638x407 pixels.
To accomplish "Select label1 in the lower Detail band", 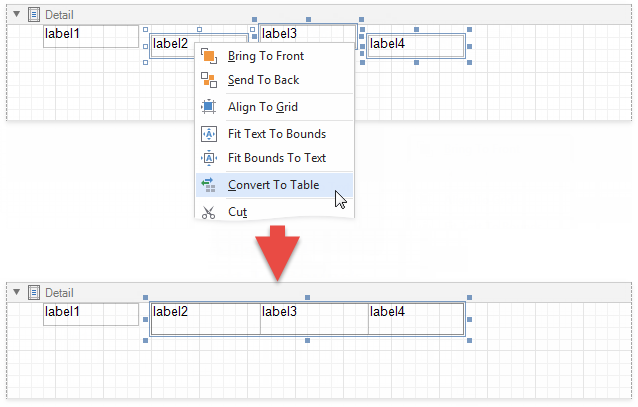I will pos(91,314).
